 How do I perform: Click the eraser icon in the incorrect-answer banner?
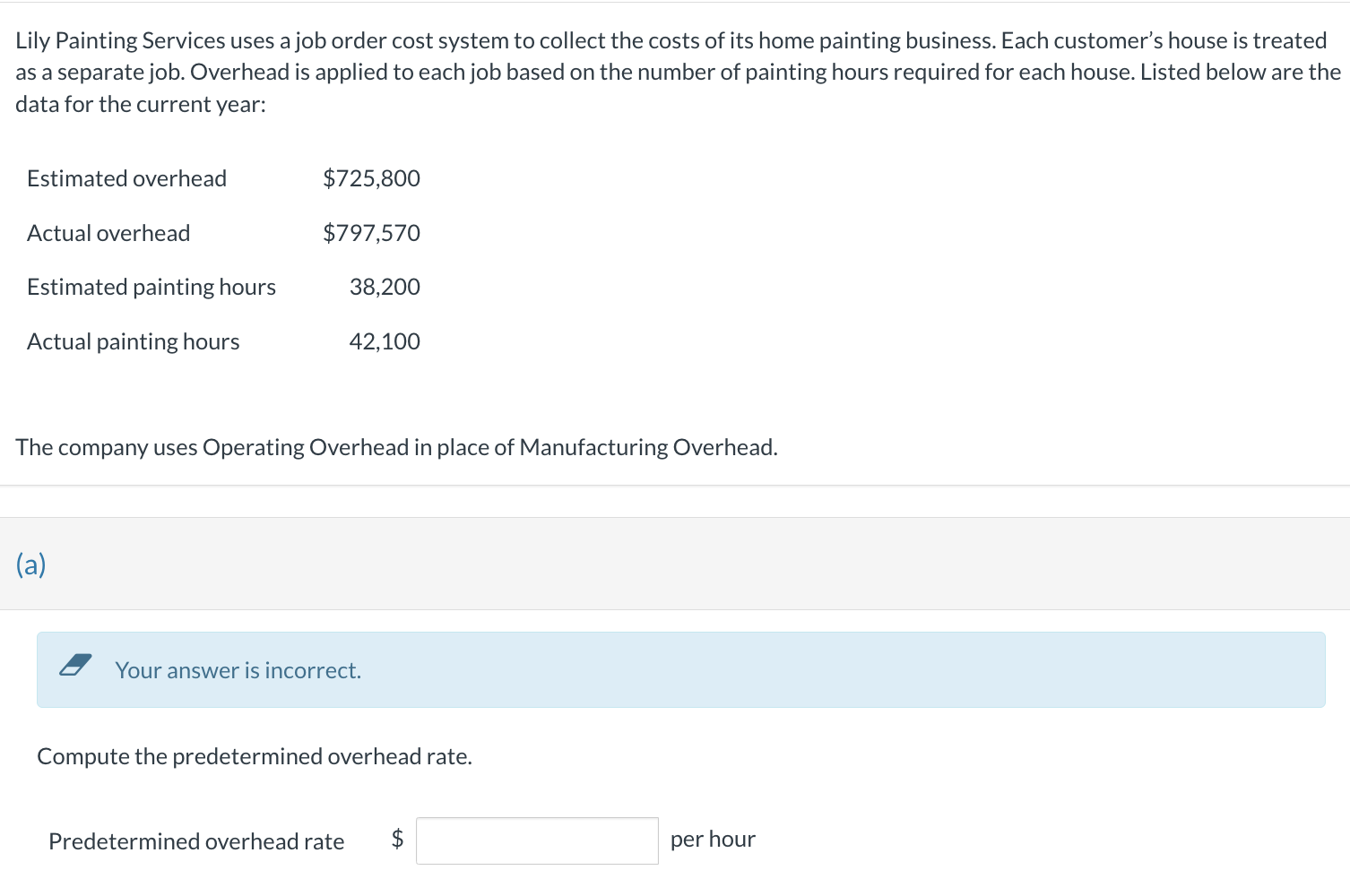75,666
